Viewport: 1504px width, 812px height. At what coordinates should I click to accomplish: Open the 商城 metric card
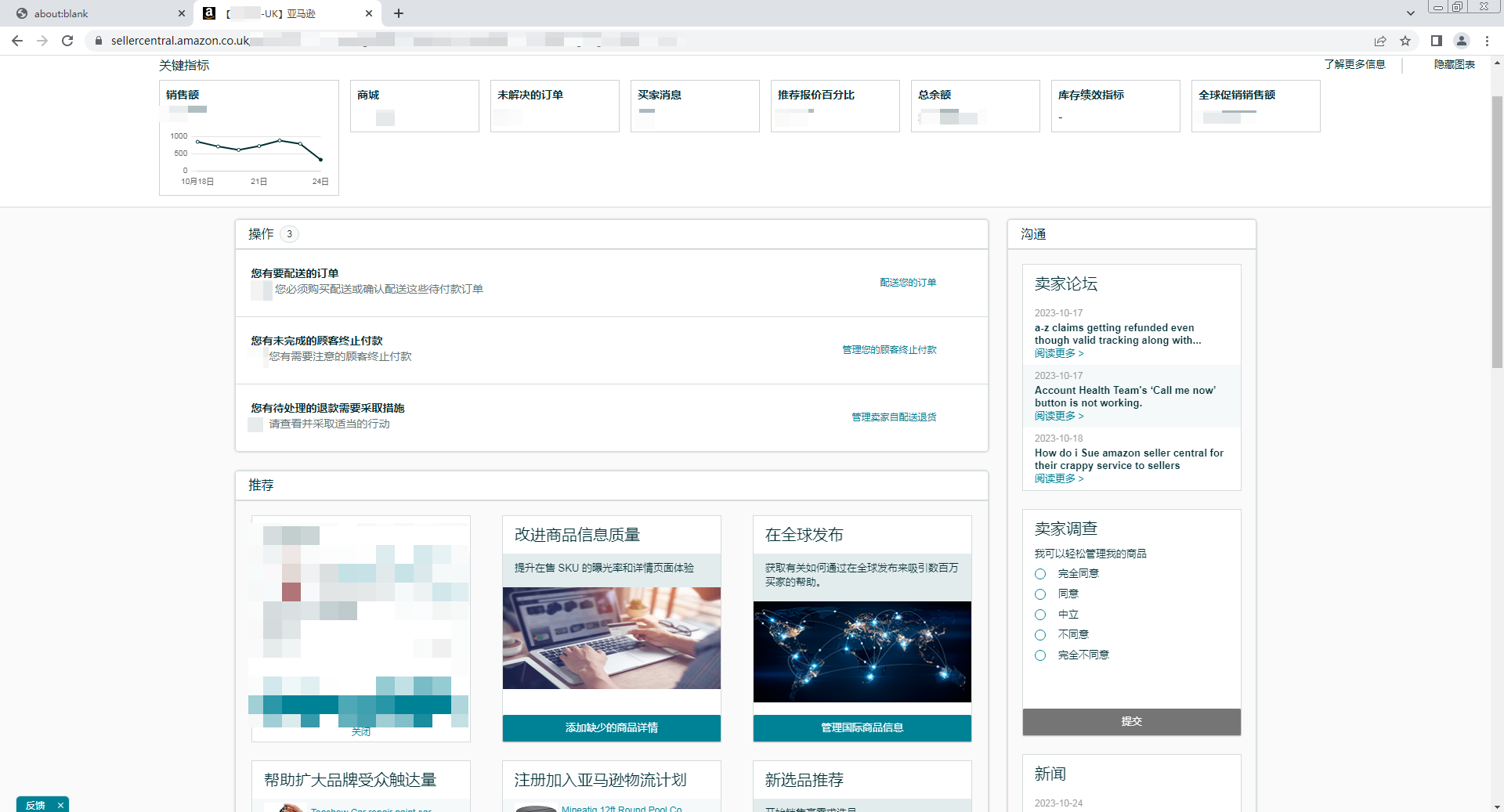click(414, 106)
